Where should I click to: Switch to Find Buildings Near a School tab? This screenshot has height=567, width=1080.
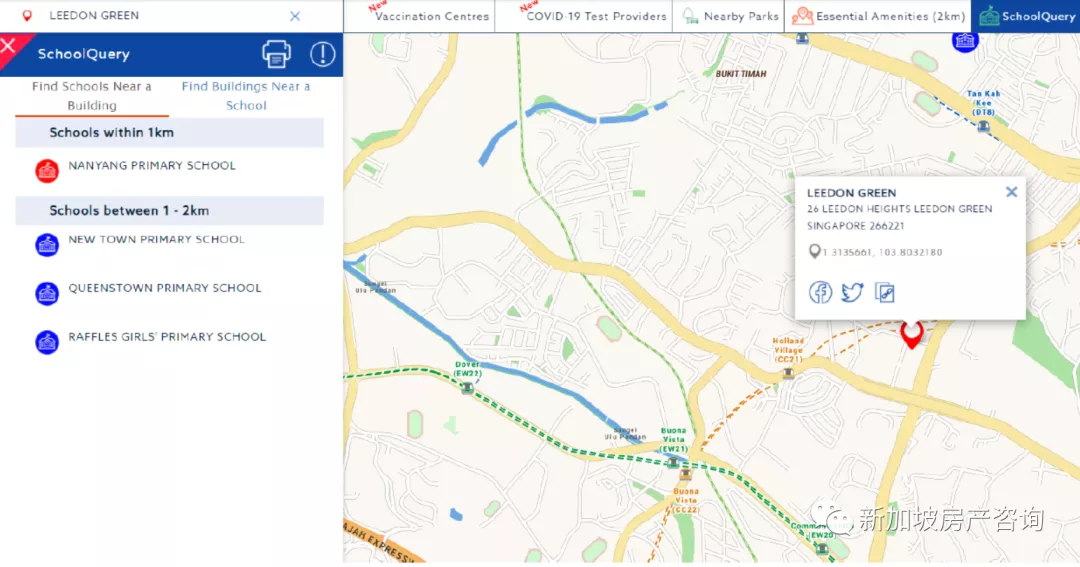pyautogui.click(x=246, y=96)
